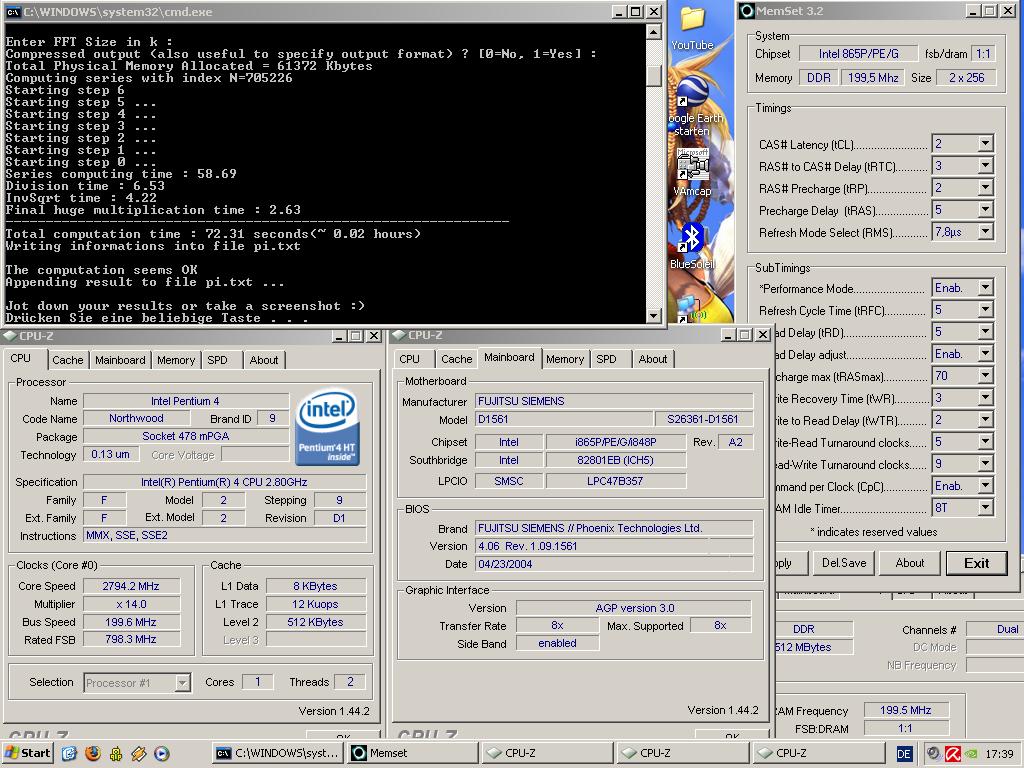Click the Del.Save button in MemSet
The width and height of the screenshot is (1024, 768).
pos(844,563)
